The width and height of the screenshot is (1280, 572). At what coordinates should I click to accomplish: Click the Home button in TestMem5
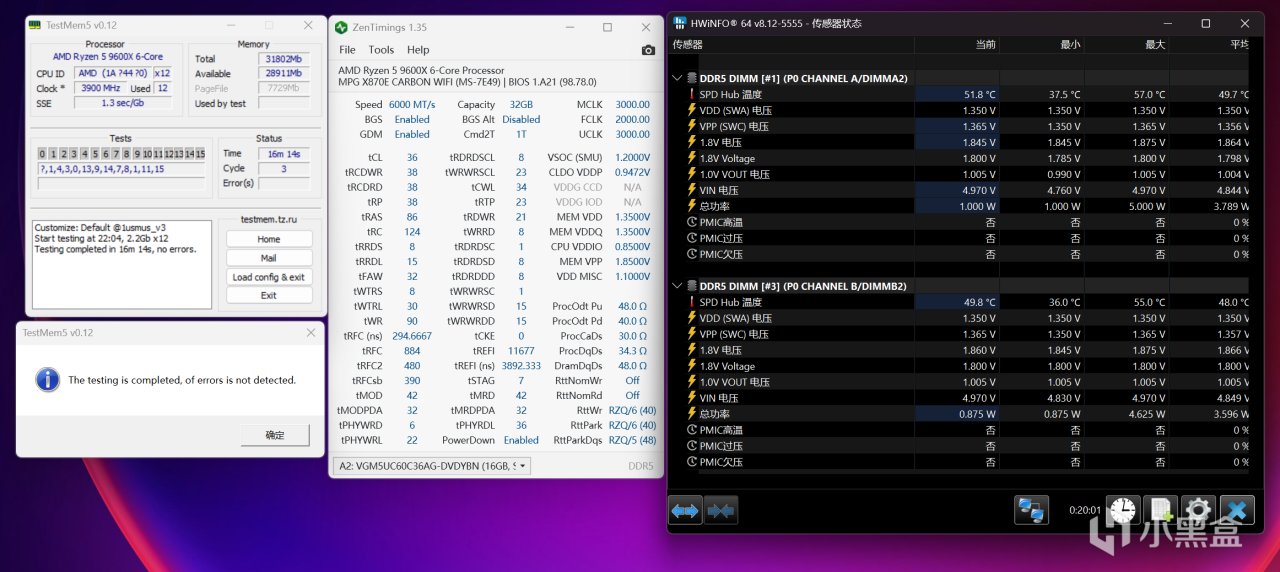click(268, 239)
